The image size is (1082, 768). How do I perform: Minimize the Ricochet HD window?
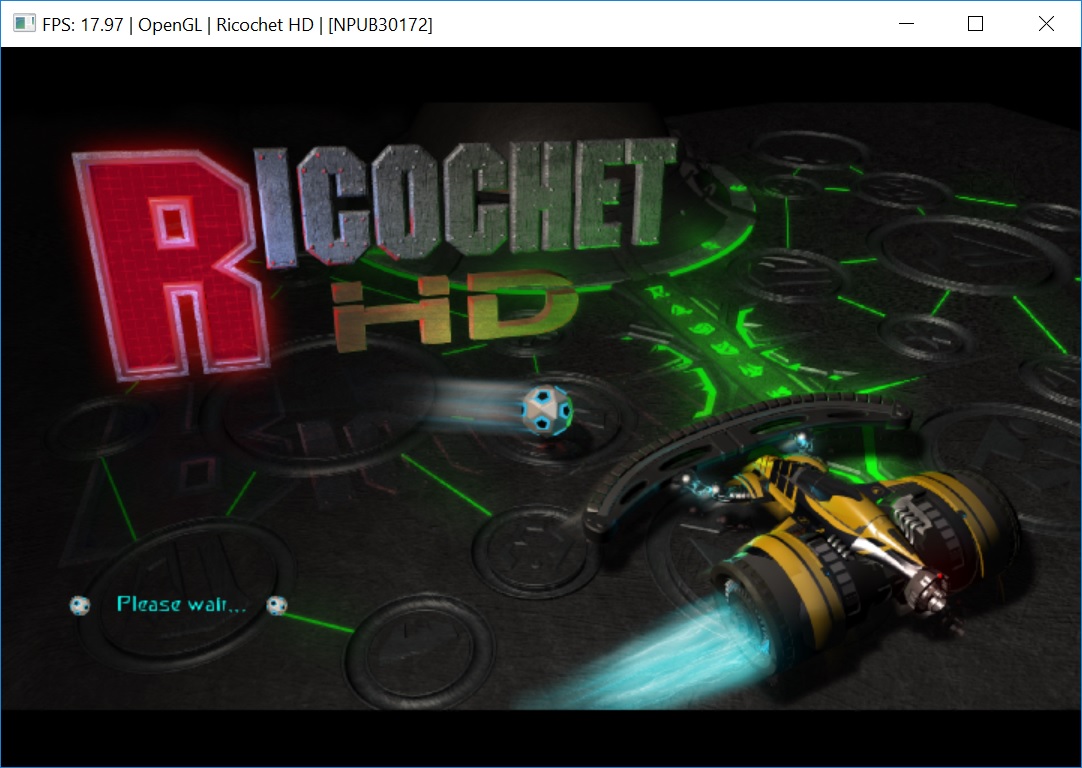(x=907, y=24)
